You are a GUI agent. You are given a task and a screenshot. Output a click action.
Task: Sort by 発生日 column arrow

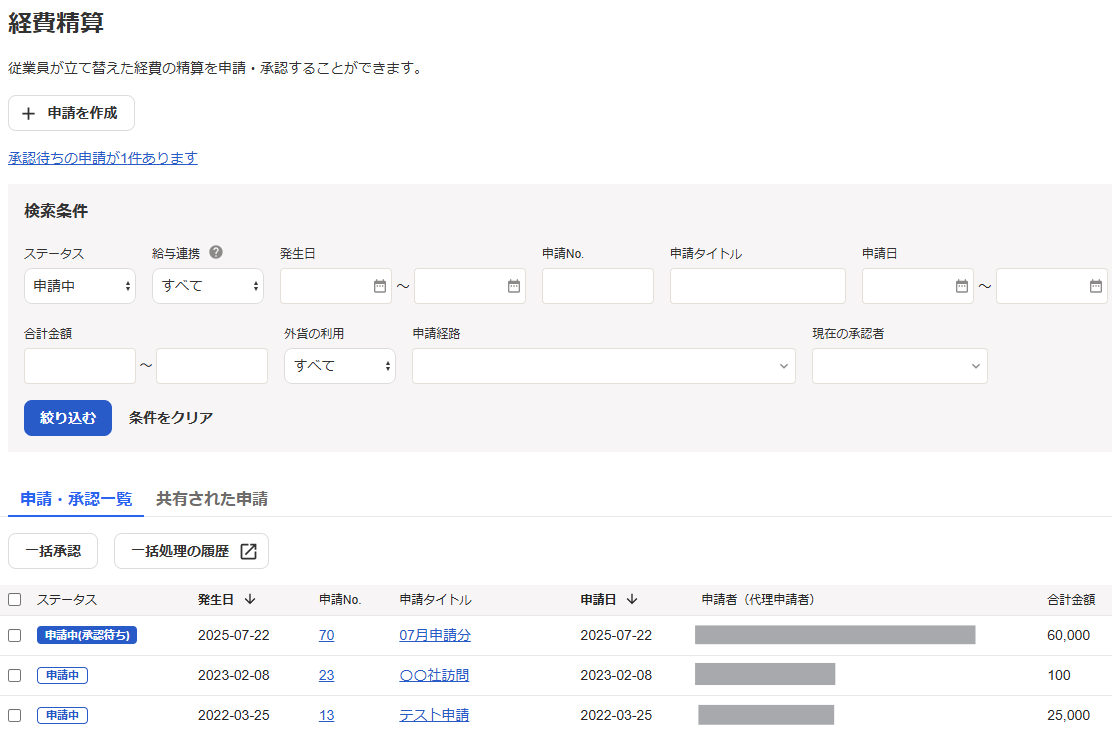pos(250,600)
